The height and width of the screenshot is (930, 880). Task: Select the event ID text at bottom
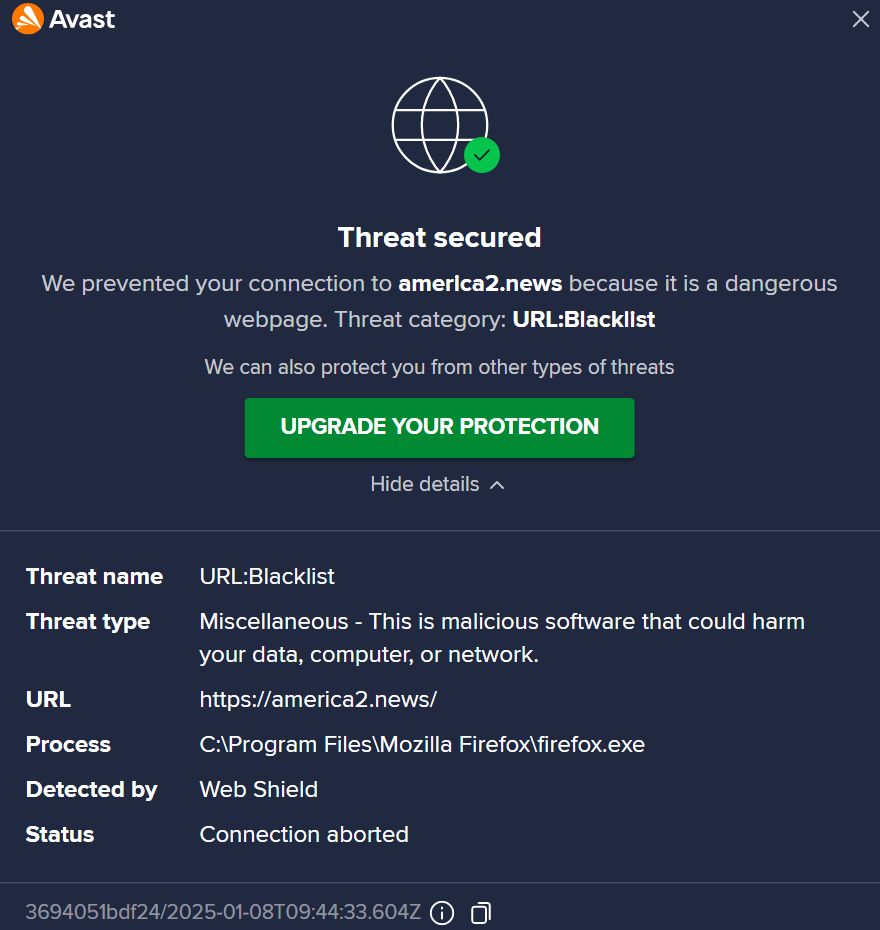[223, 912]
